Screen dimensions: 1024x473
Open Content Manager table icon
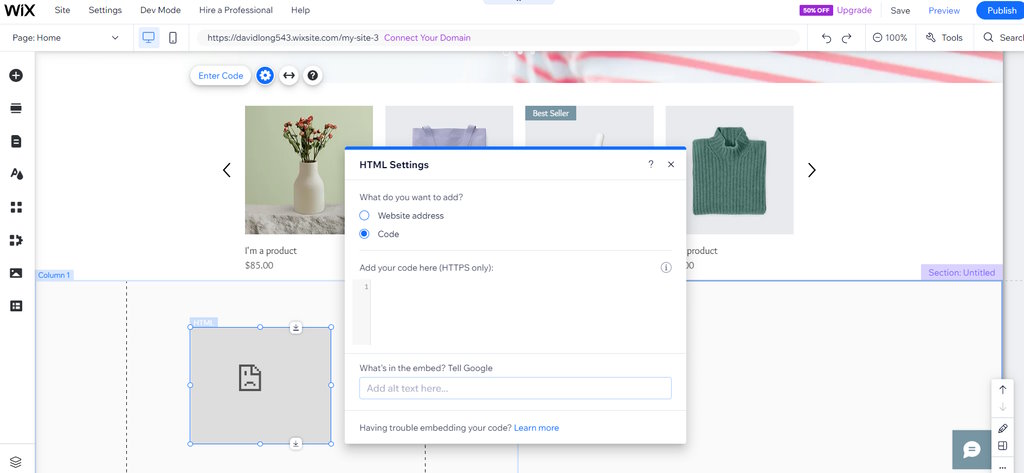(x=16, y=306)
